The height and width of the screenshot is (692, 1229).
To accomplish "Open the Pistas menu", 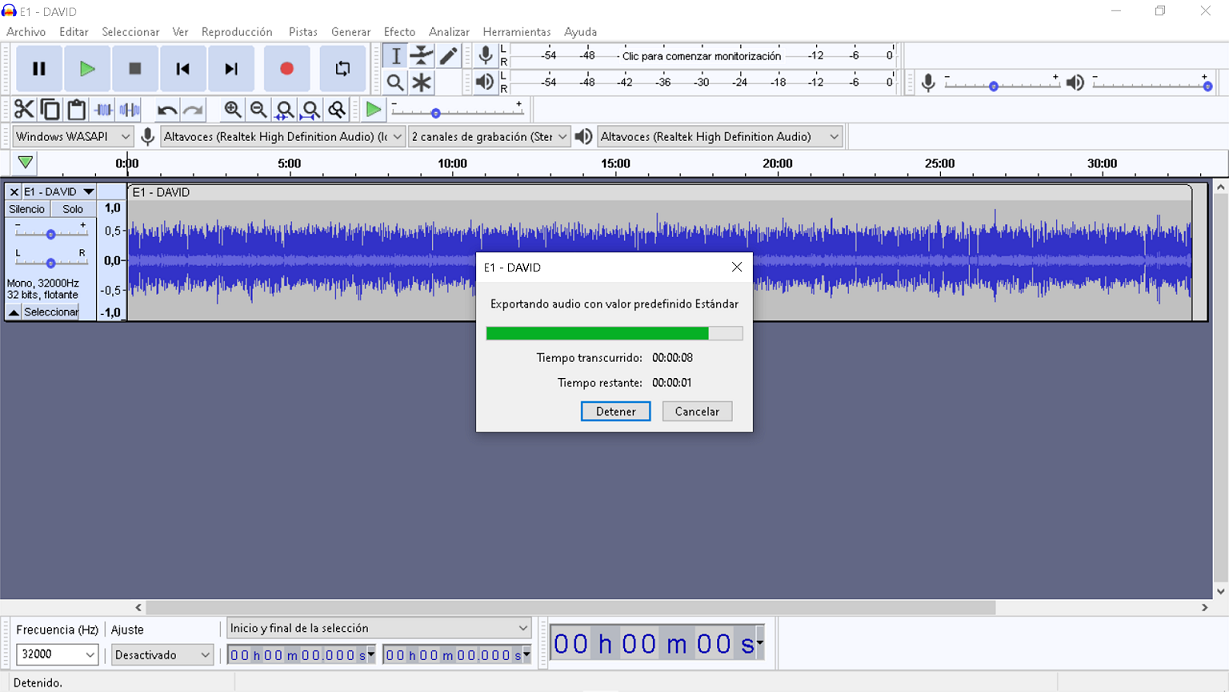I will (303, 32).
